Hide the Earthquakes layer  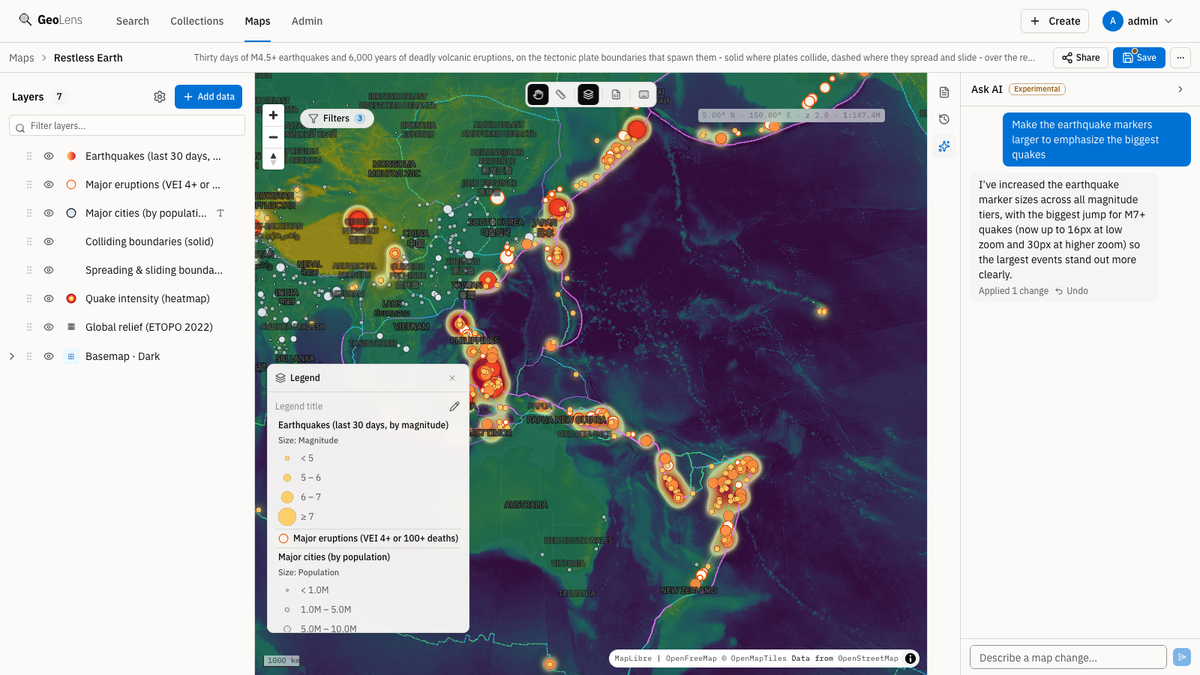48,156
